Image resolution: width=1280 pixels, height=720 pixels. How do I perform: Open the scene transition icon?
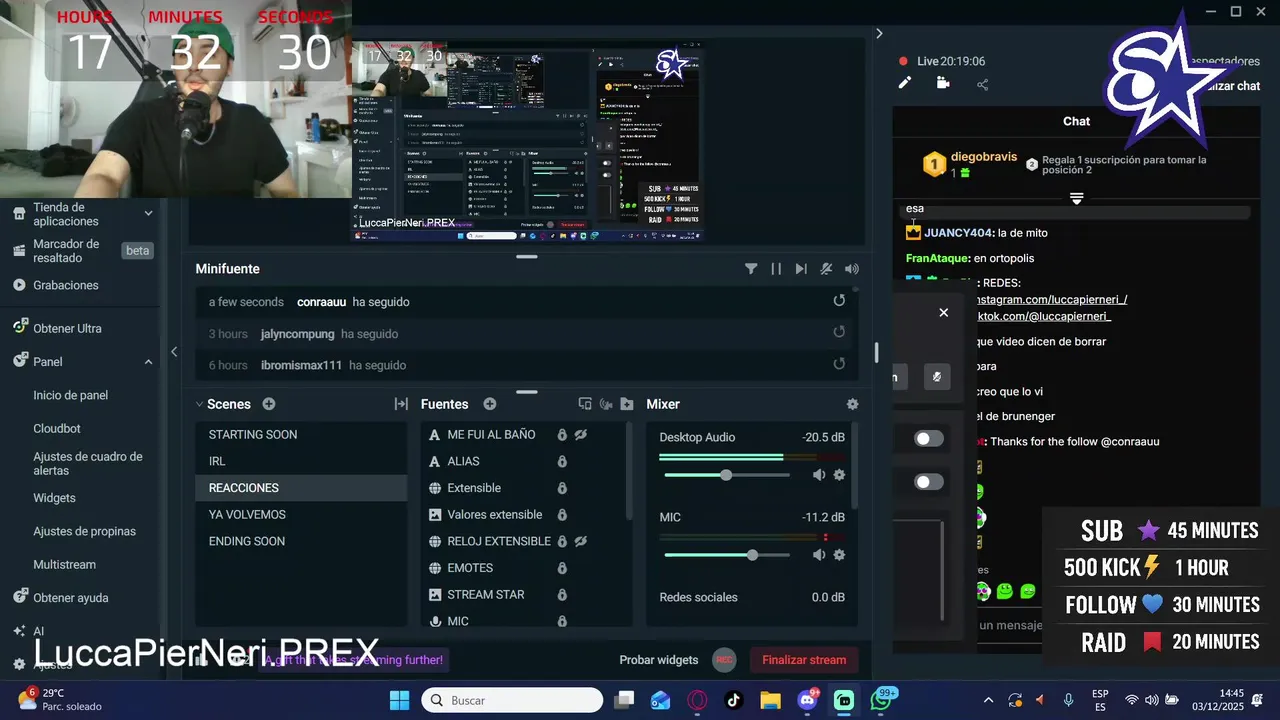pos(401,404)
